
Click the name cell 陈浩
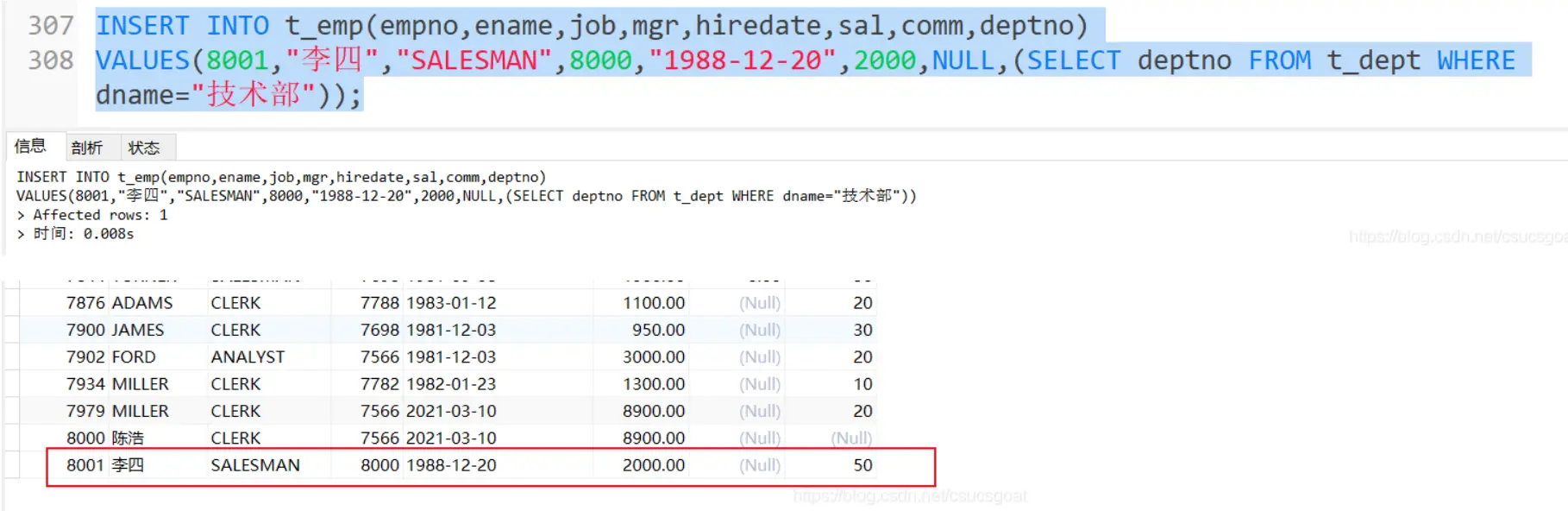[128, 438]
